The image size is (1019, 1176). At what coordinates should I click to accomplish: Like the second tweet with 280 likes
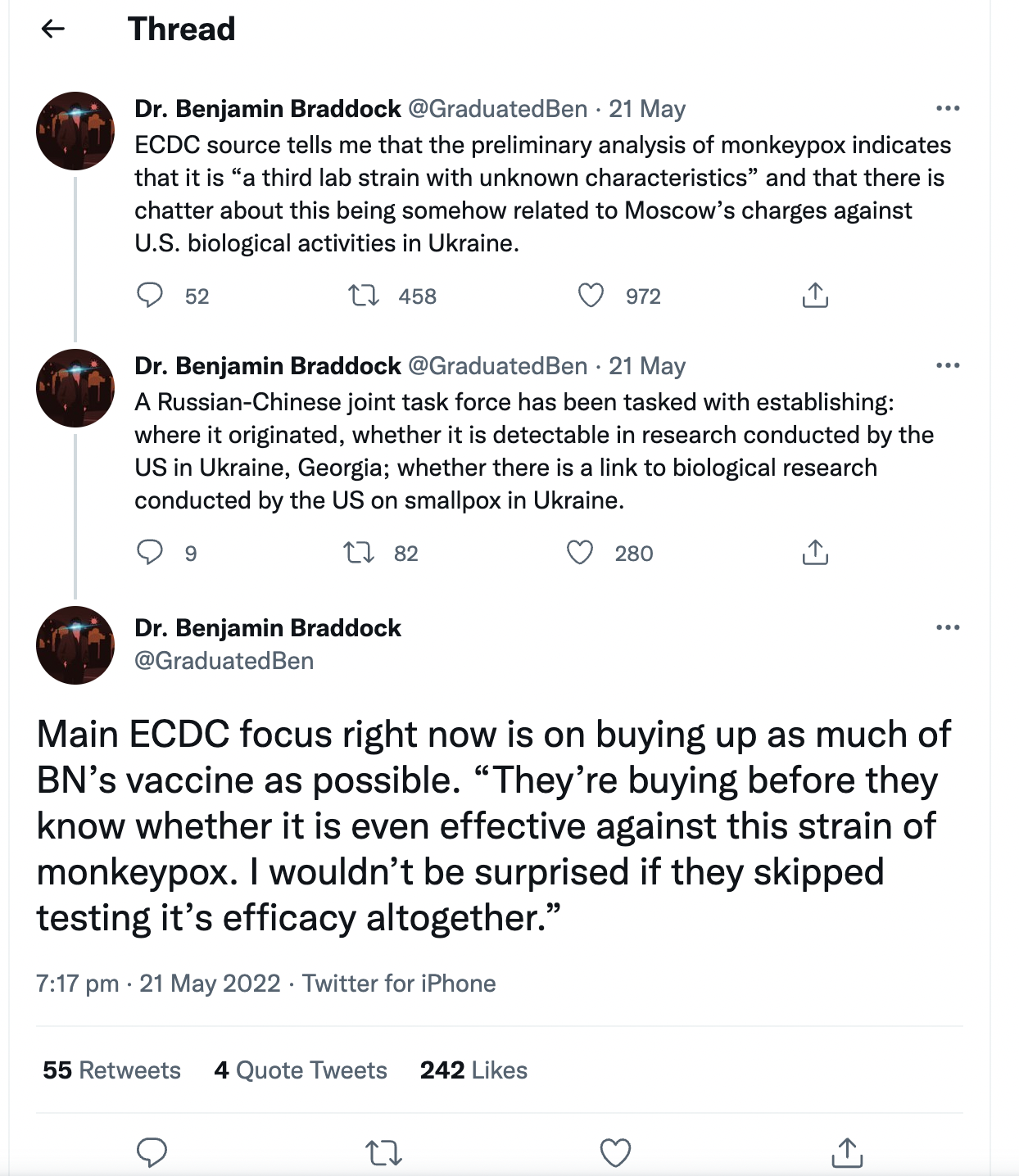coord(580,553)
